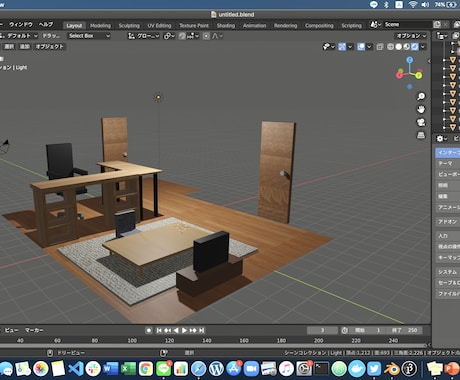Open the オブジェクト menu in viewport header

[49, 47]
